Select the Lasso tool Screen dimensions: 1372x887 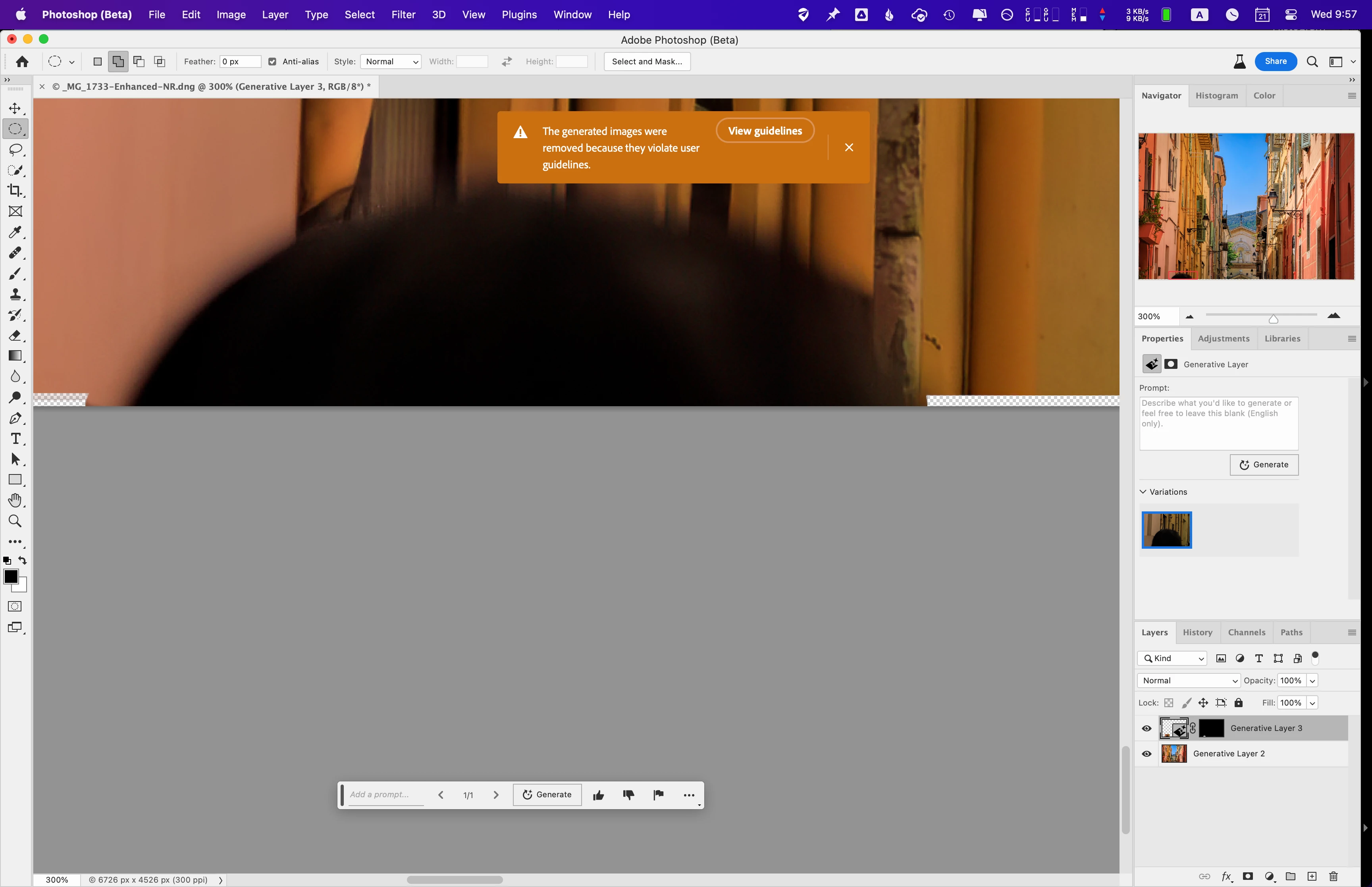pos(15,150)
